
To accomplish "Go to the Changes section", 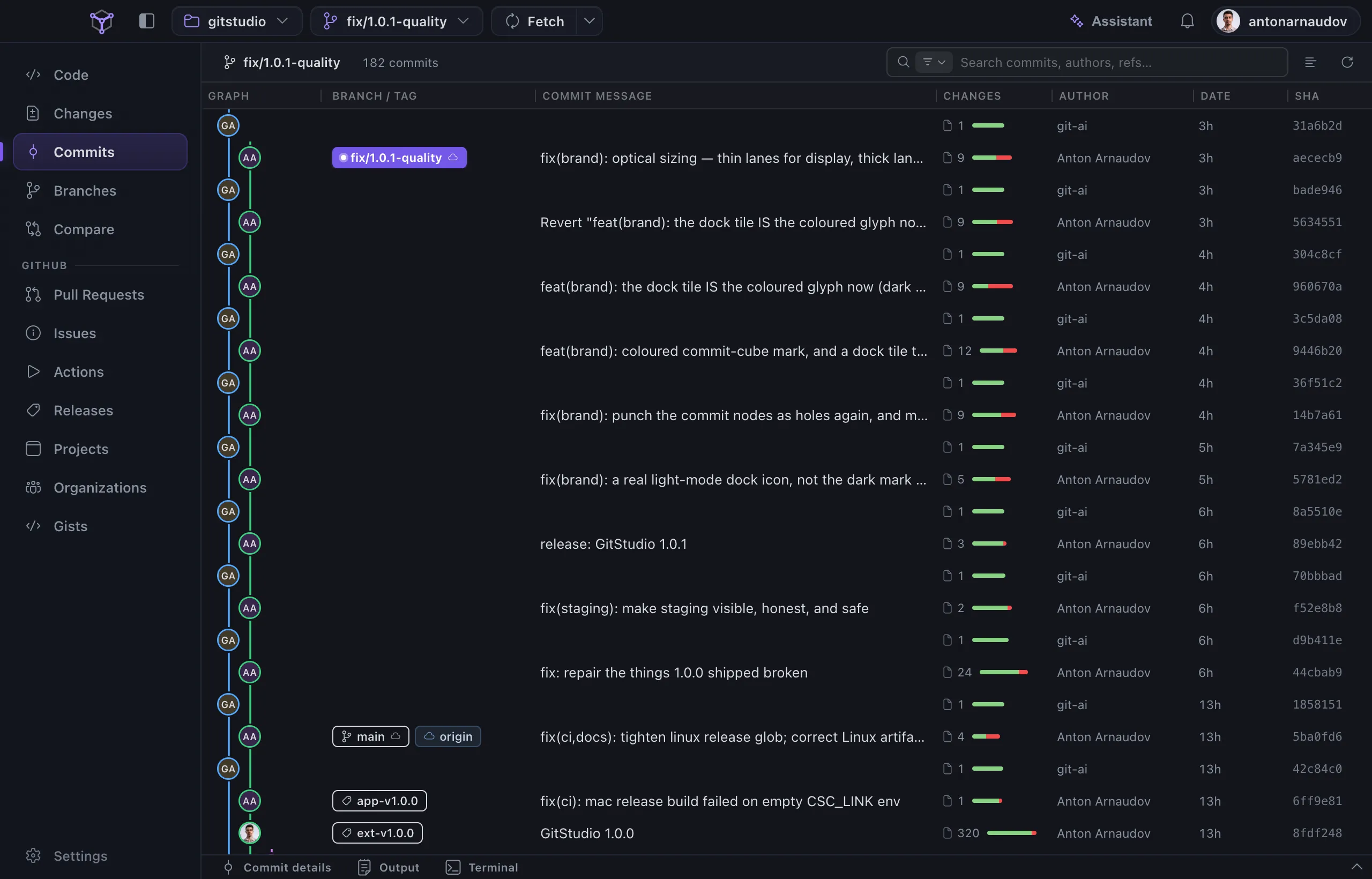I will (x=100, y=113).
